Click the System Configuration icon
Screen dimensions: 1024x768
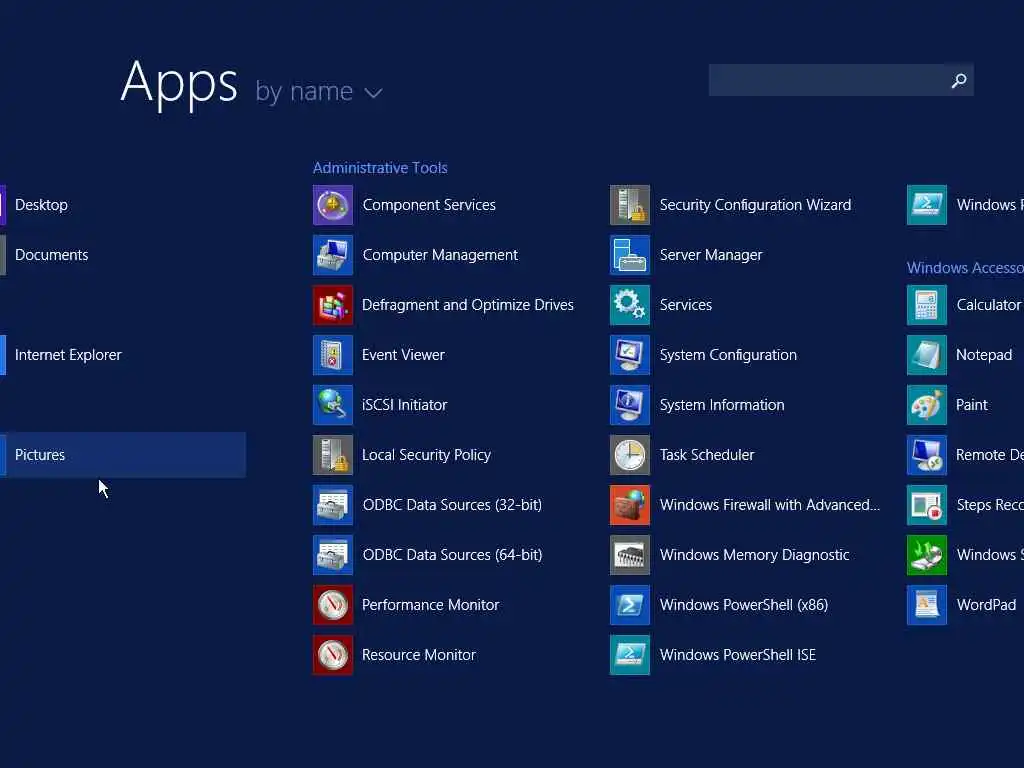point(630,355)
